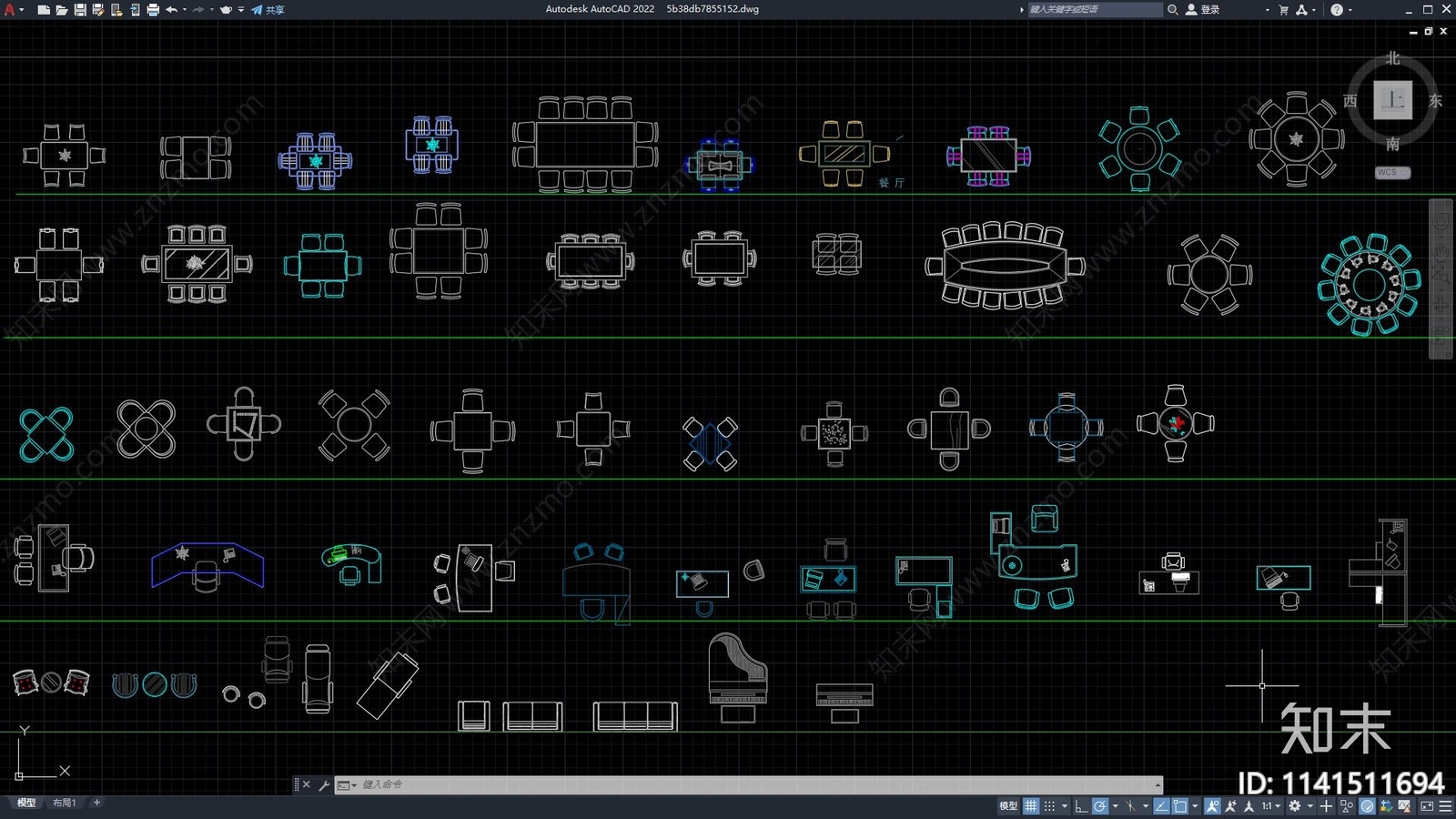
Task: Select the 模型 model tab
Action: click(x=26, y=803)
